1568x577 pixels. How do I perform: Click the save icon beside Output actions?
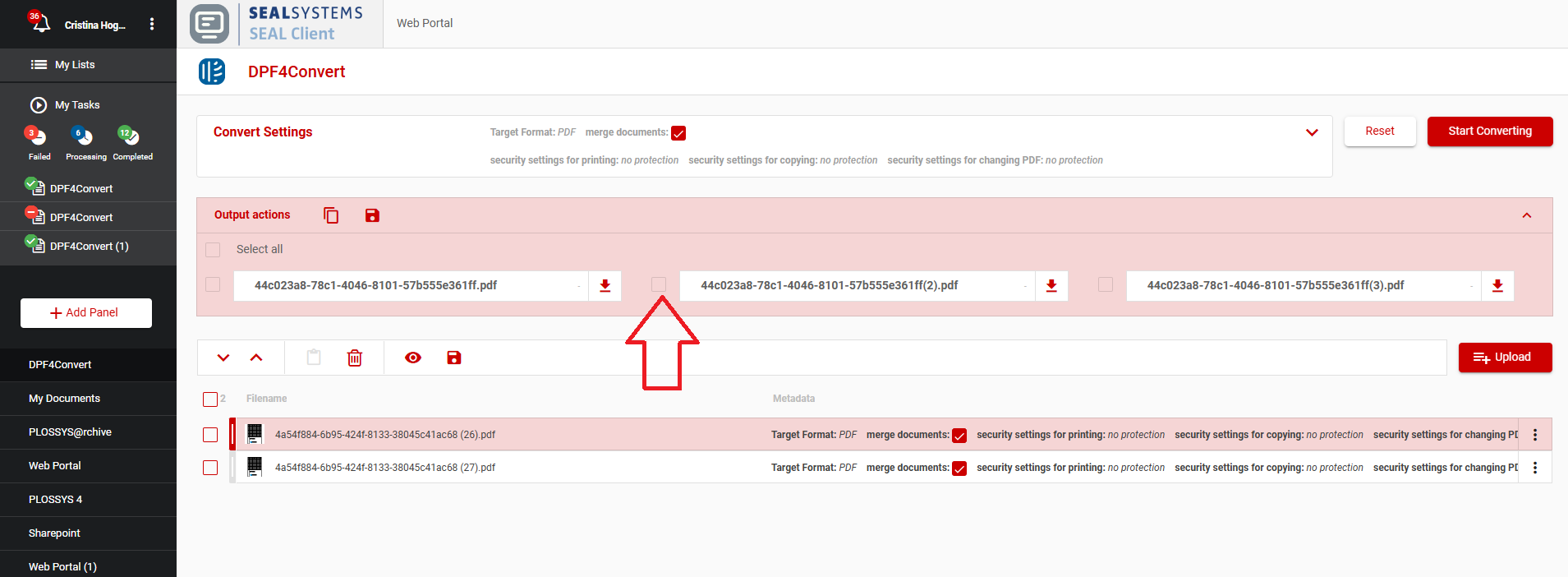pos(372,215)
